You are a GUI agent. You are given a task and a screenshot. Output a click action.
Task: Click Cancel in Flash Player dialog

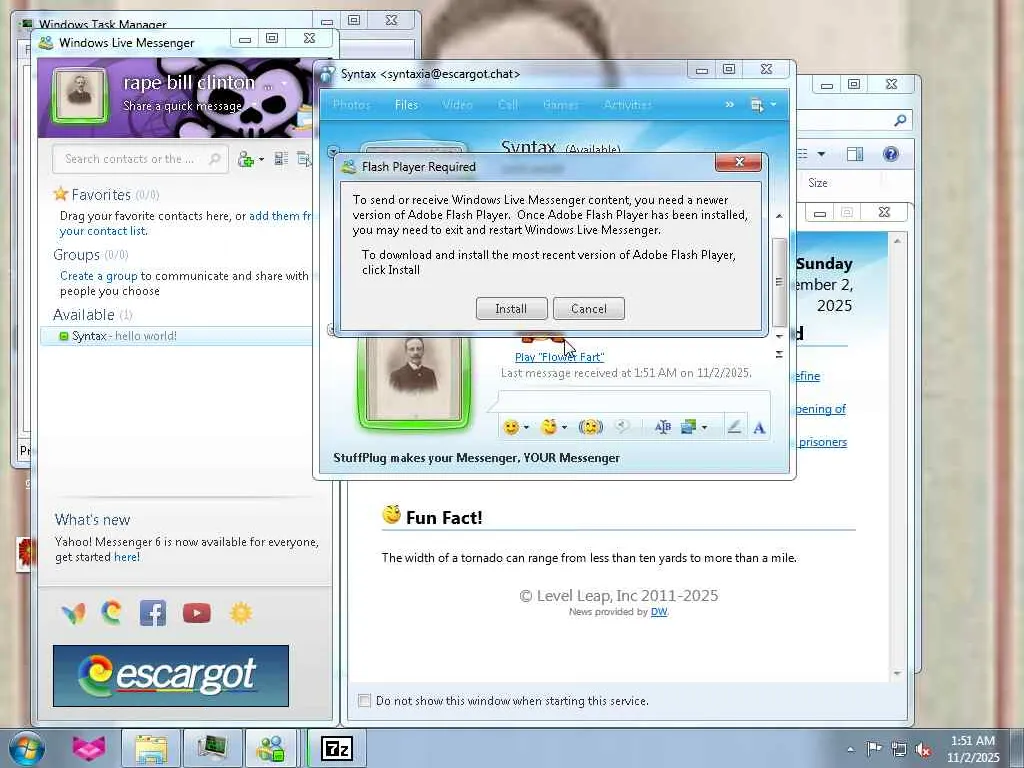[x=588, y=309]
